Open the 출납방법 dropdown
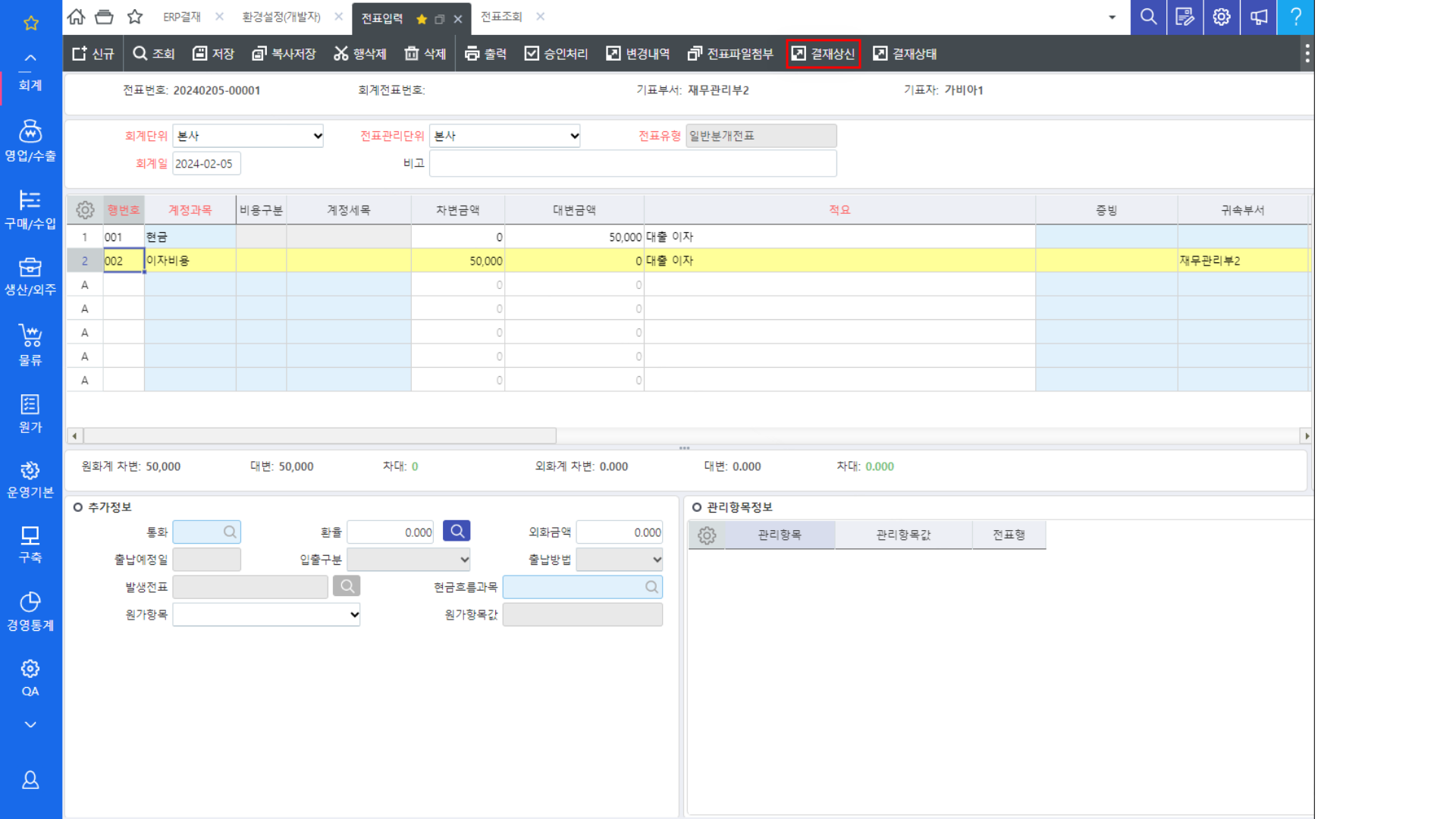Viewport: 1456px width, 819px height. (620, 560)
